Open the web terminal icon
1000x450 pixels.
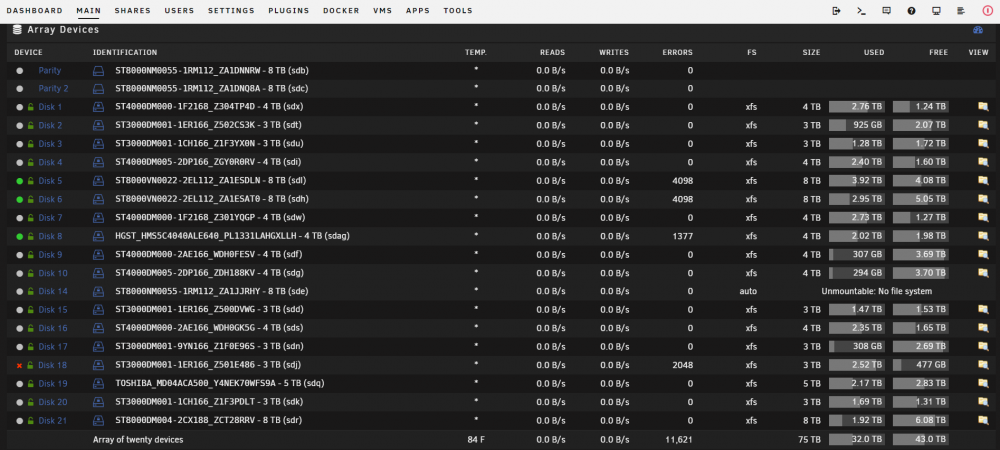pyautogui.click(x=861, y=11)
